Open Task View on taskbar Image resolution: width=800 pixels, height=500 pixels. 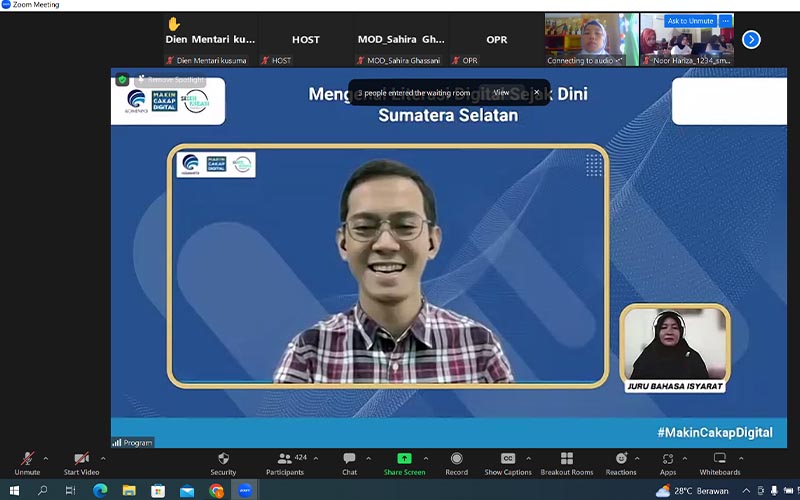pyautogui.click(x=70, y=491)
